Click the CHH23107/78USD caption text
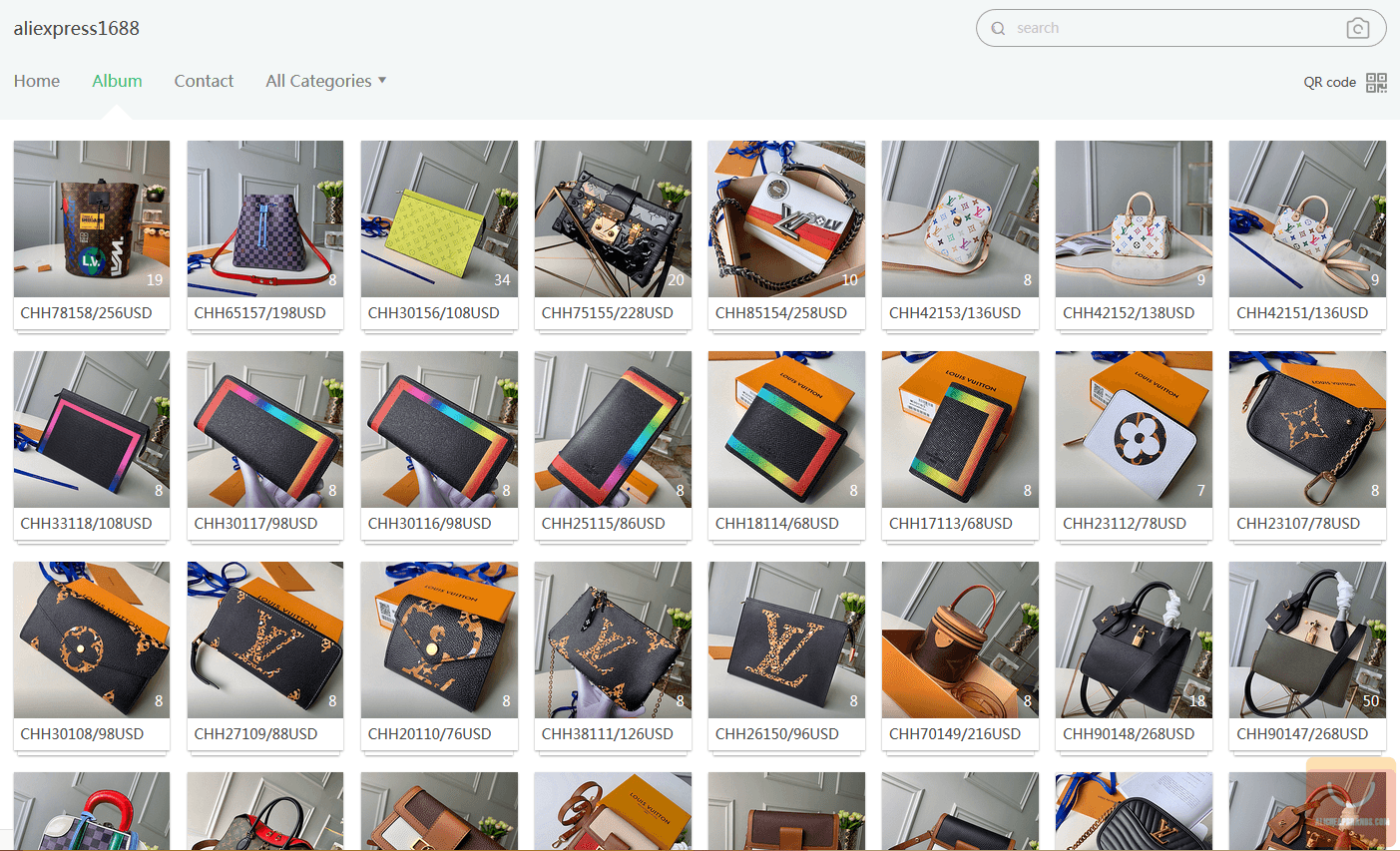 (1297, 523)
